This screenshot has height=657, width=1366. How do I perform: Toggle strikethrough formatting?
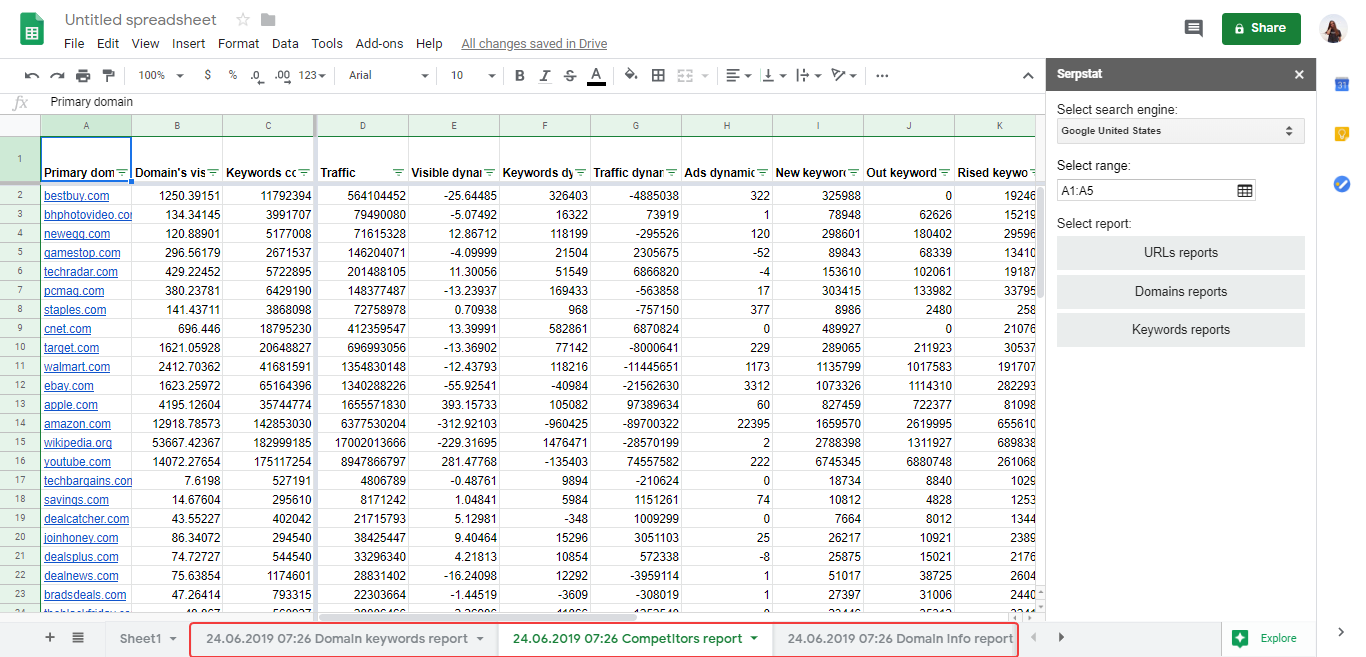pos(570,75)
